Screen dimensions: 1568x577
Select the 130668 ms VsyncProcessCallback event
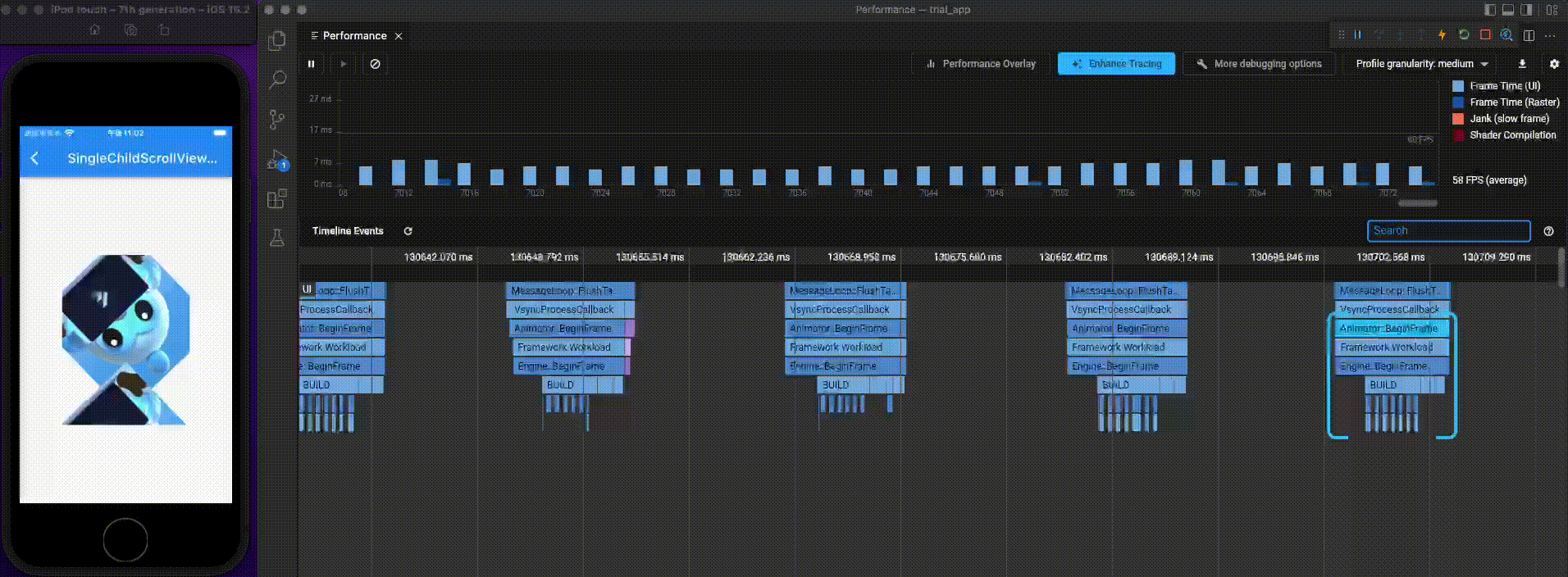(x=845, y=309)
